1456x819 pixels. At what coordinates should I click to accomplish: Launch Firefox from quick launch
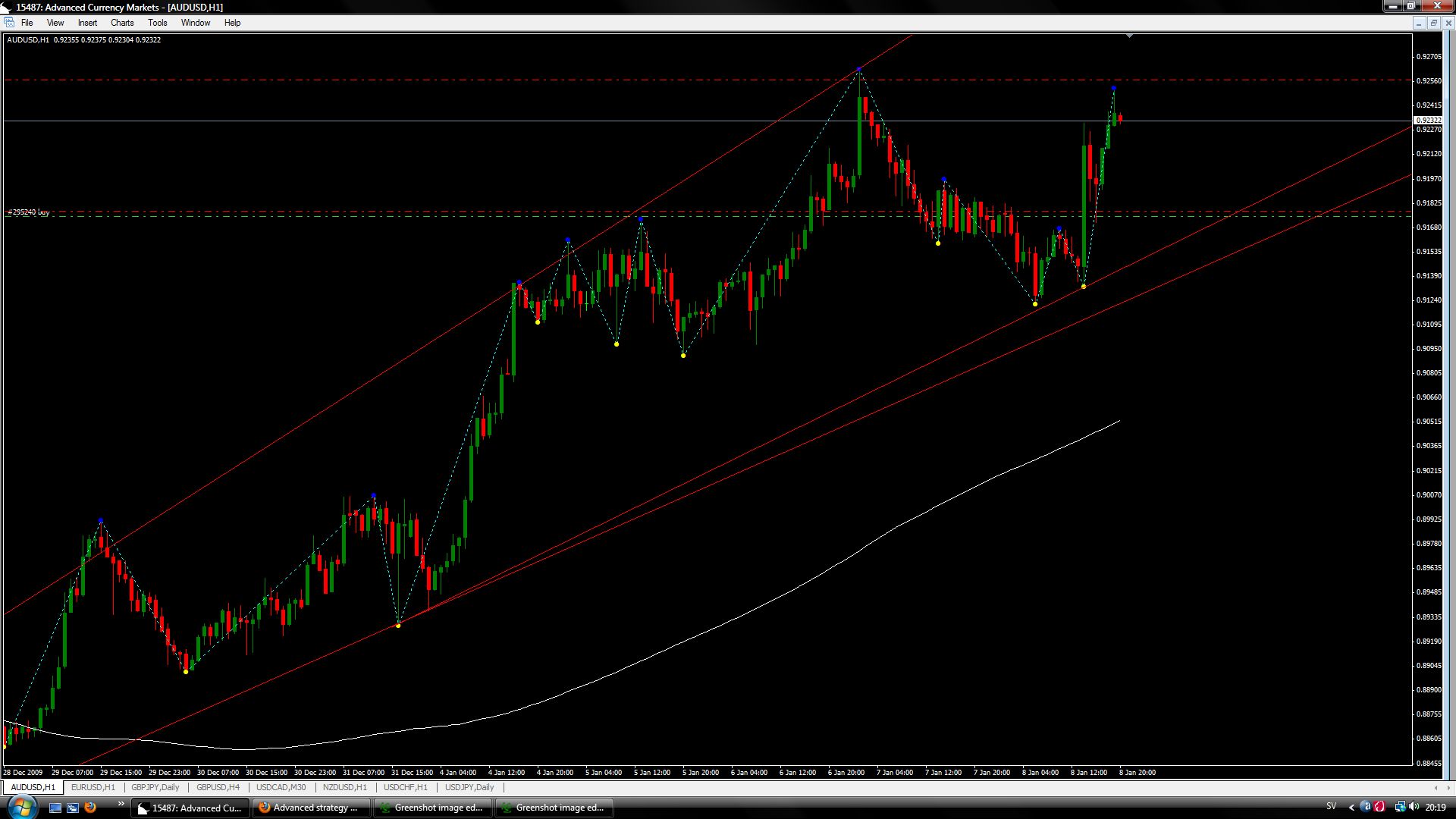[x=90, y=808]
